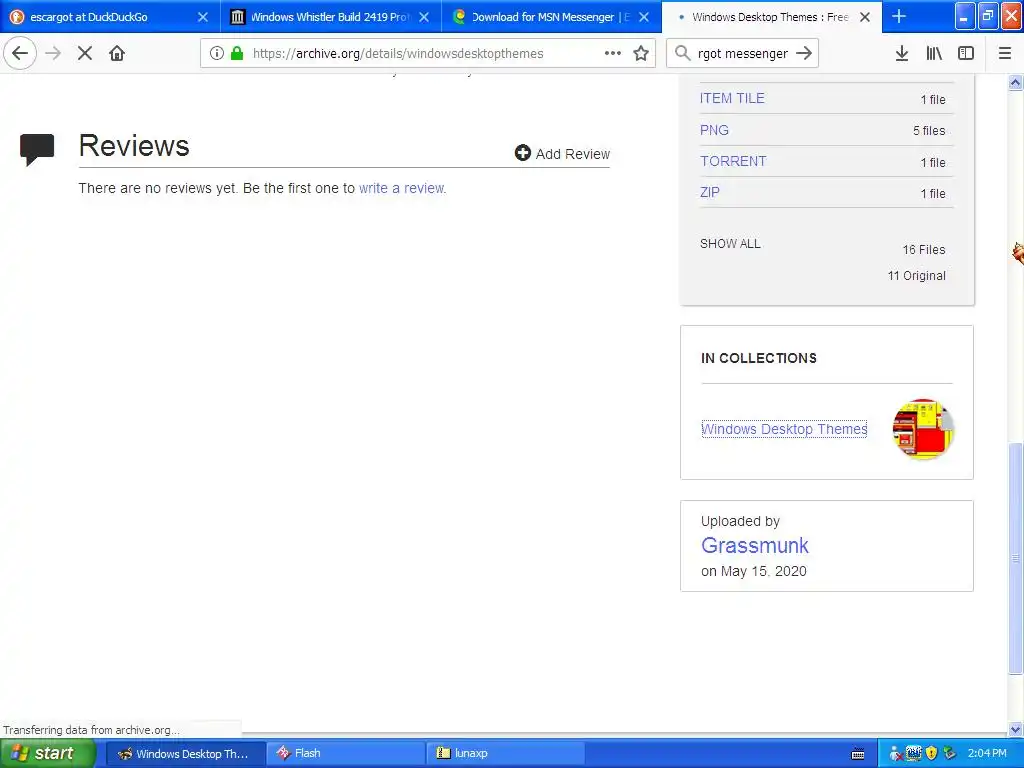The image size is (1024, 768).
Task: Open the downloads panel
Action: coord(902,53)
